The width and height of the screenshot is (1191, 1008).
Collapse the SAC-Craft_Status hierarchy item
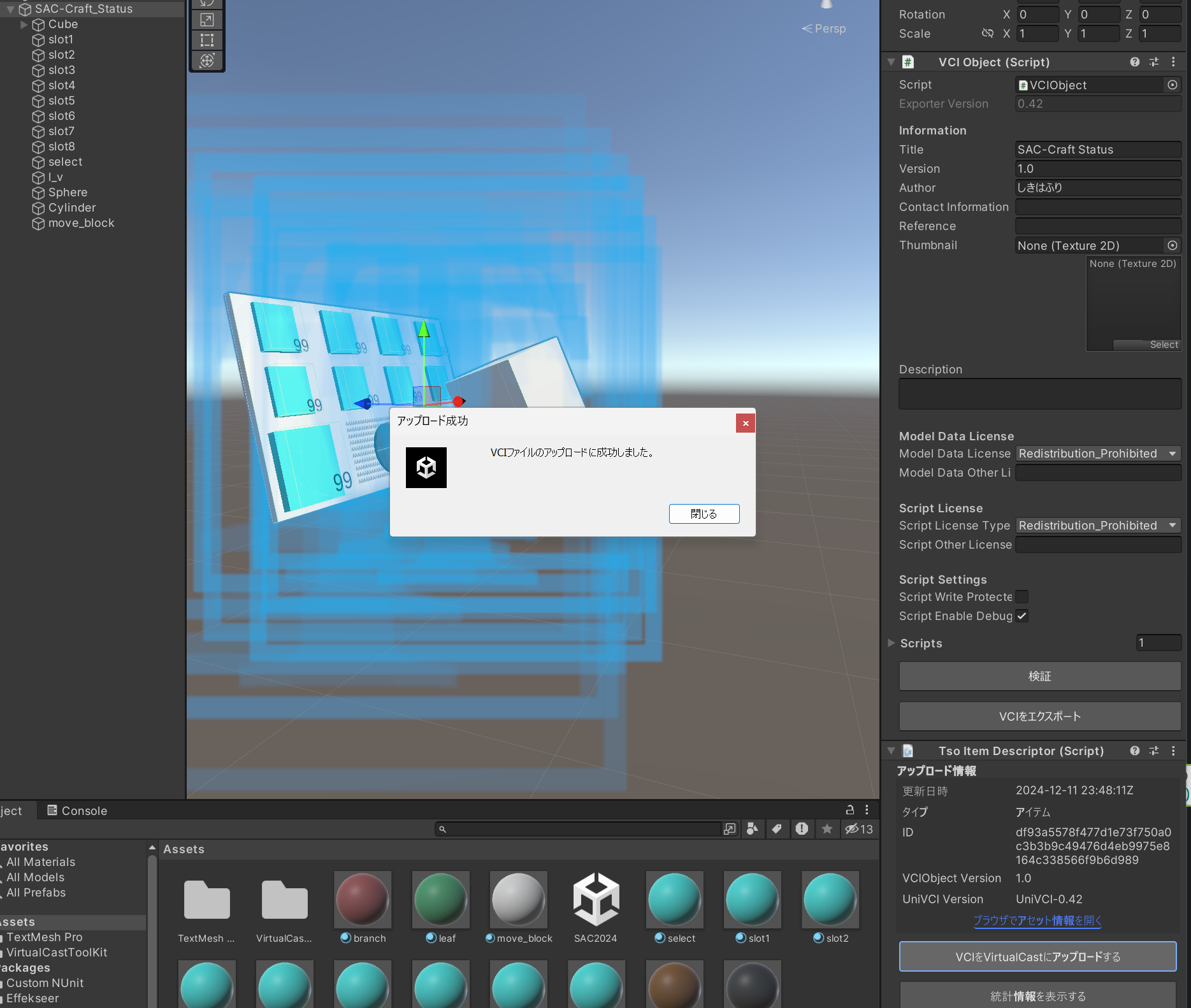[x=10, y=9]
